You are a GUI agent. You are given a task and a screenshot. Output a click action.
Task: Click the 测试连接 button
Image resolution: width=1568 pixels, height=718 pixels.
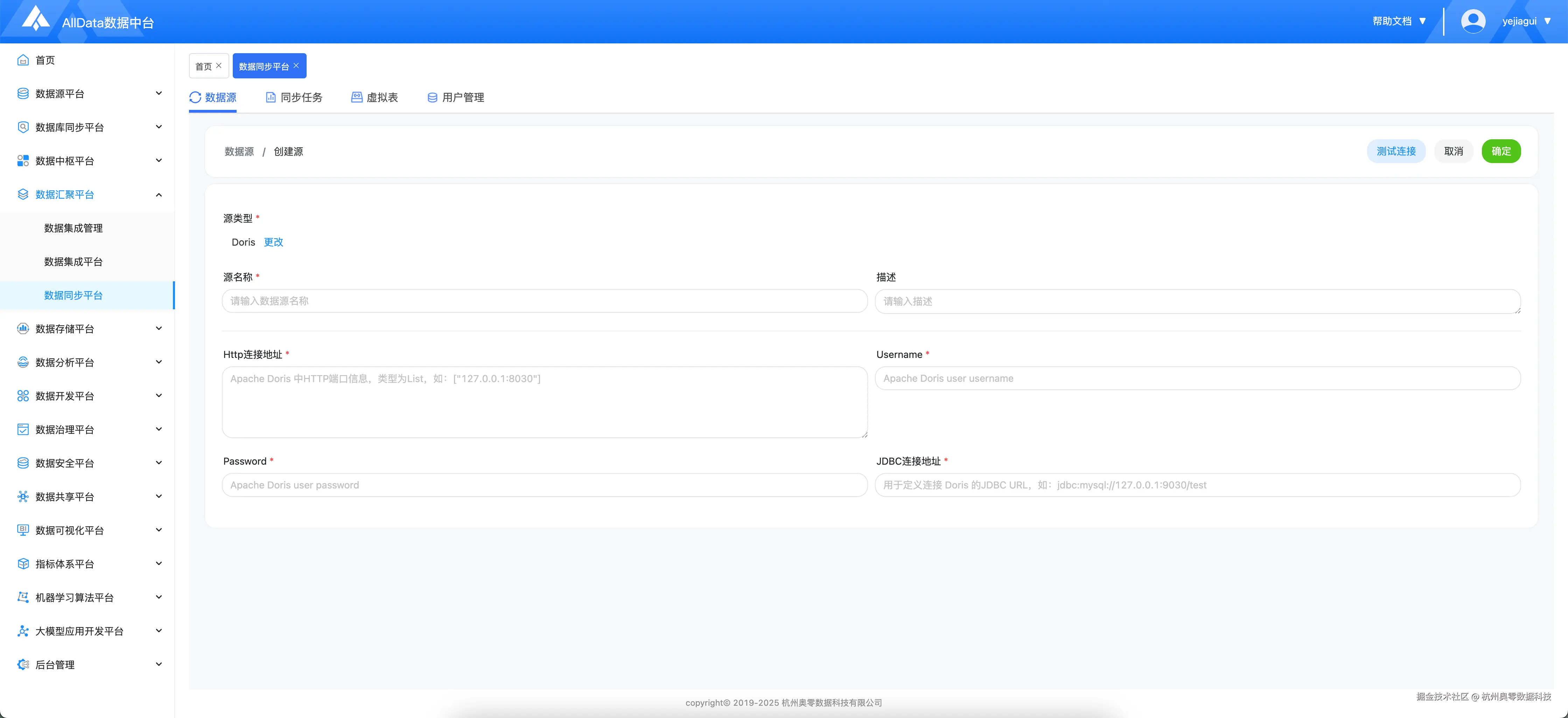1396,152
